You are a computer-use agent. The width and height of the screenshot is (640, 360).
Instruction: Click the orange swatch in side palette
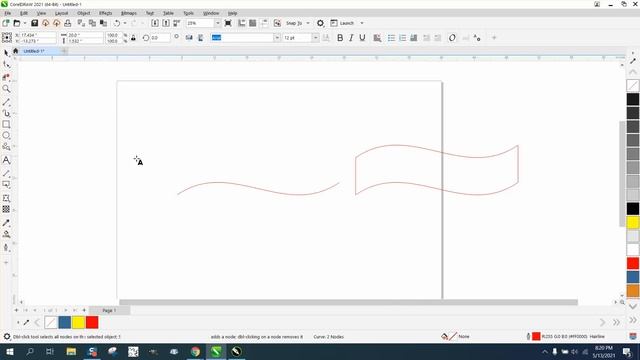(633, 291)
